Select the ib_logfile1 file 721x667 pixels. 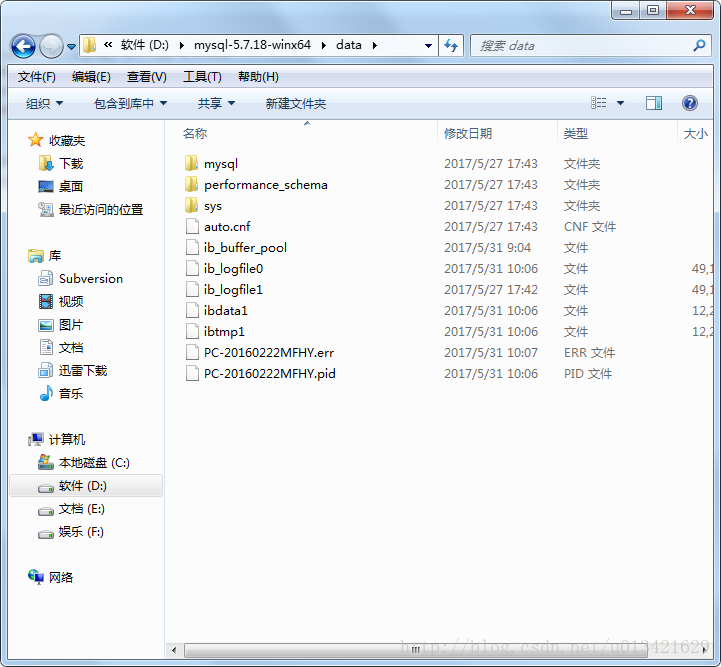click(x=233, y=290)
